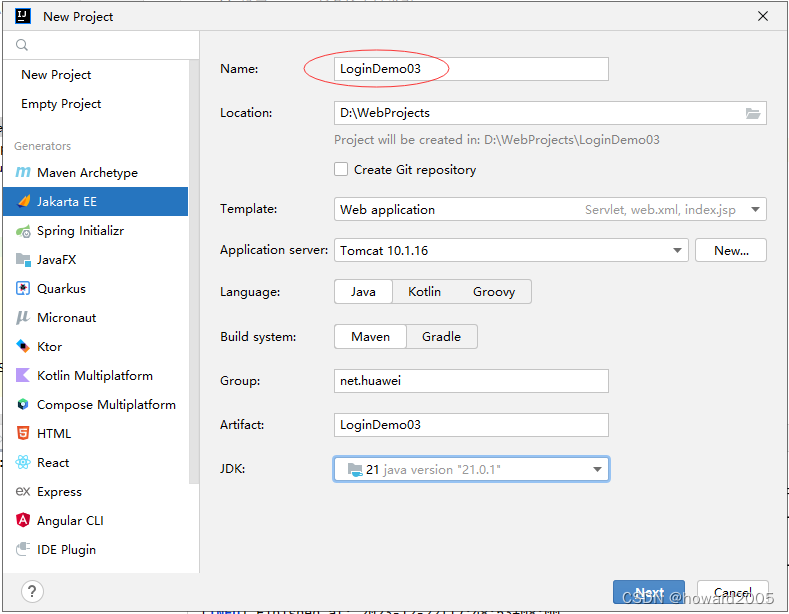Enable Create Git repository checkbox
This screenshot has width=789, height=614.
[341, 170]
